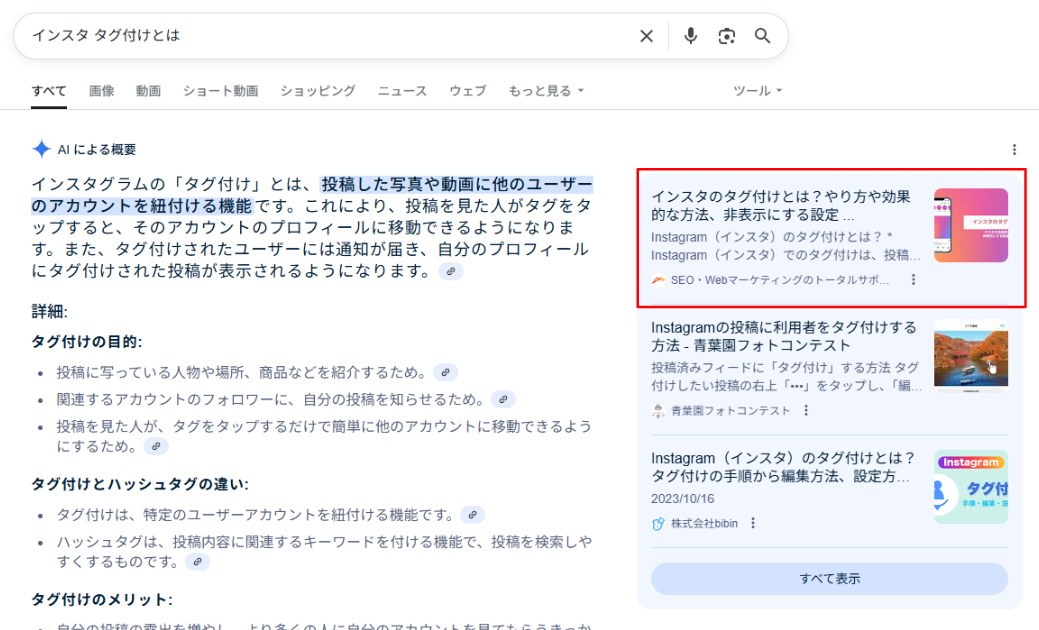Open the ウェブ tab

tap(468, 91)
